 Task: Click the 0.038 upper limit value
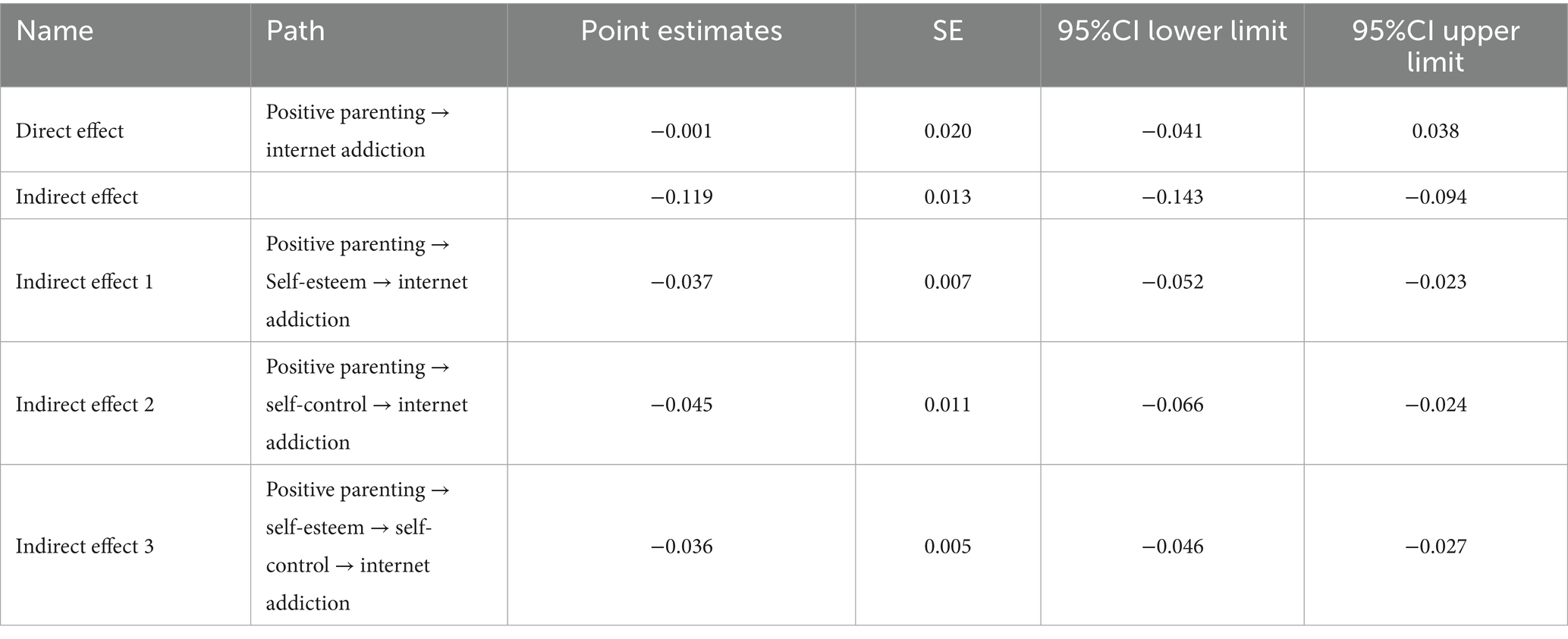click(x=1435, y=131)
